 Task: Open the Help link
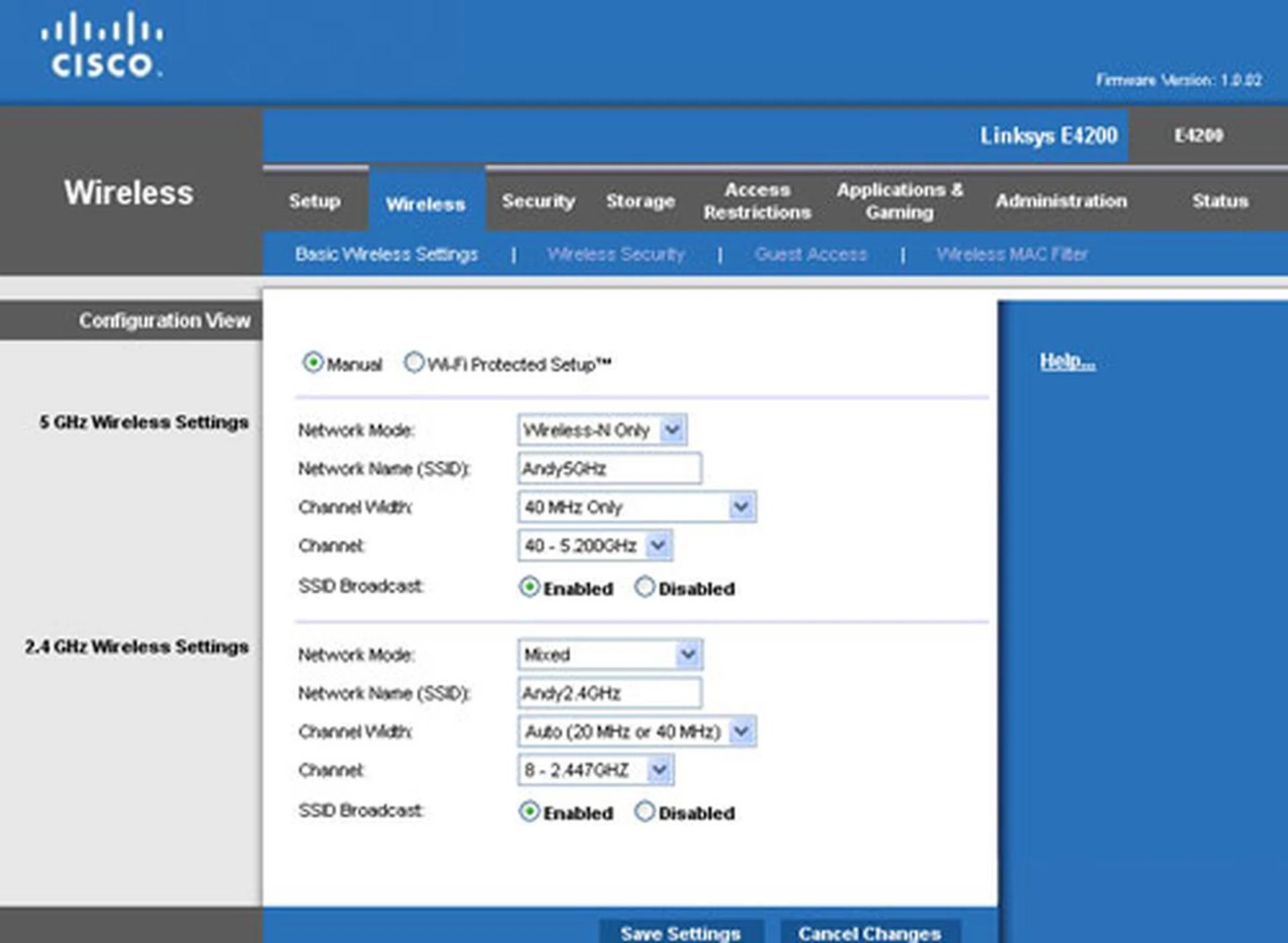1067,361
